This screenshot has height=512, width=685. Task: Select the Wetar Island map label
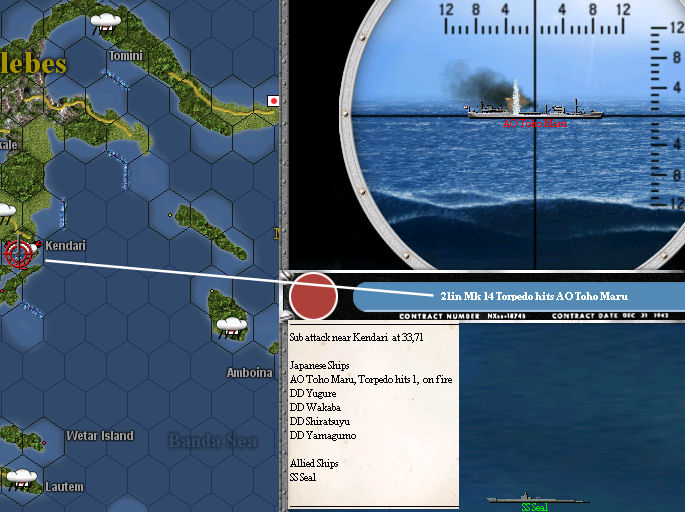(100, 436)
